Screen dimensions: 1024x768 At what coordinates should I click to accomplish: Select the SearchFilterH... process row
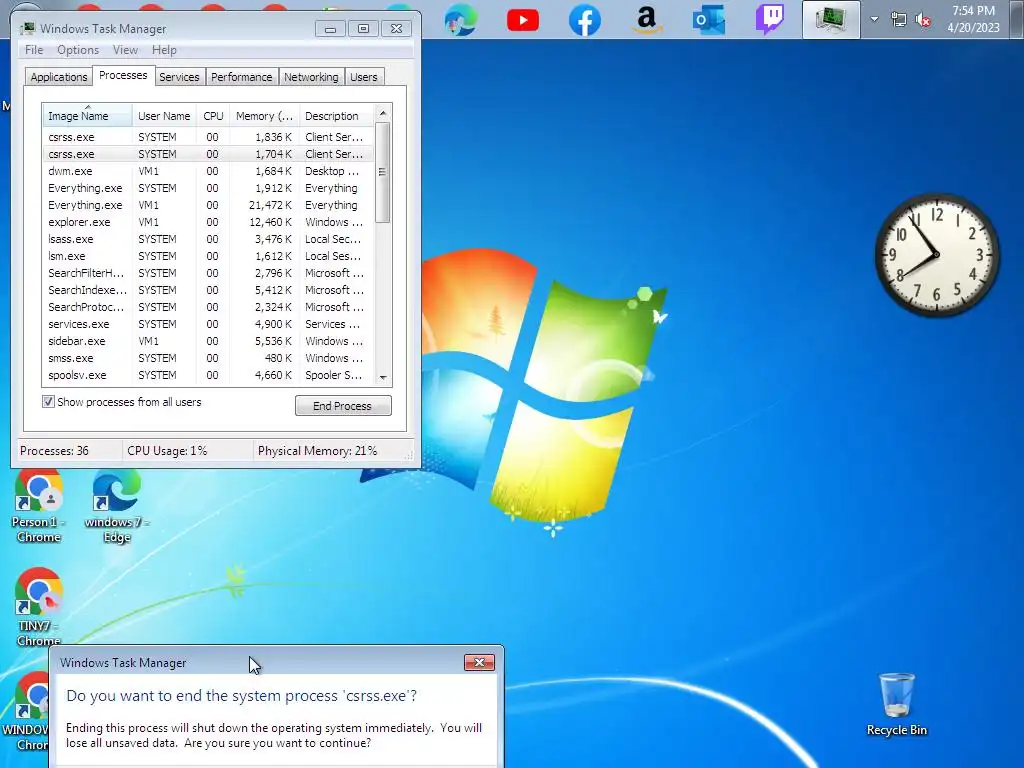[x=208, y=273]
